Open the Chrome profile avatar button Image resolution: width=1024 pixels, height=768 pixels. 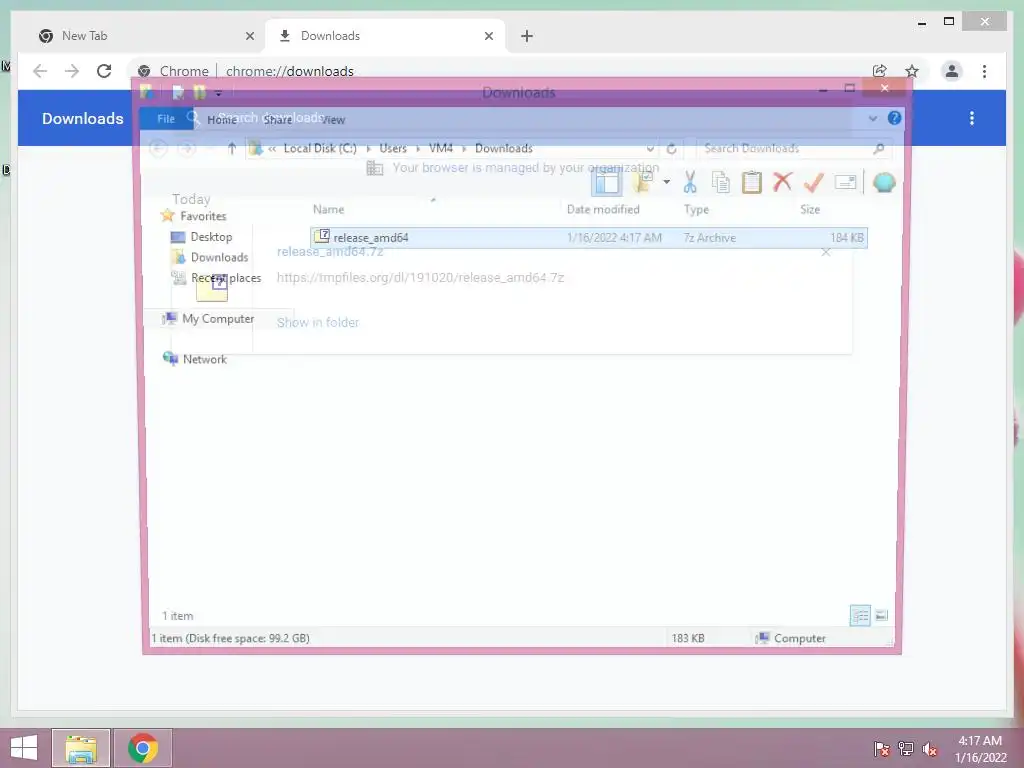click(952, 71)
